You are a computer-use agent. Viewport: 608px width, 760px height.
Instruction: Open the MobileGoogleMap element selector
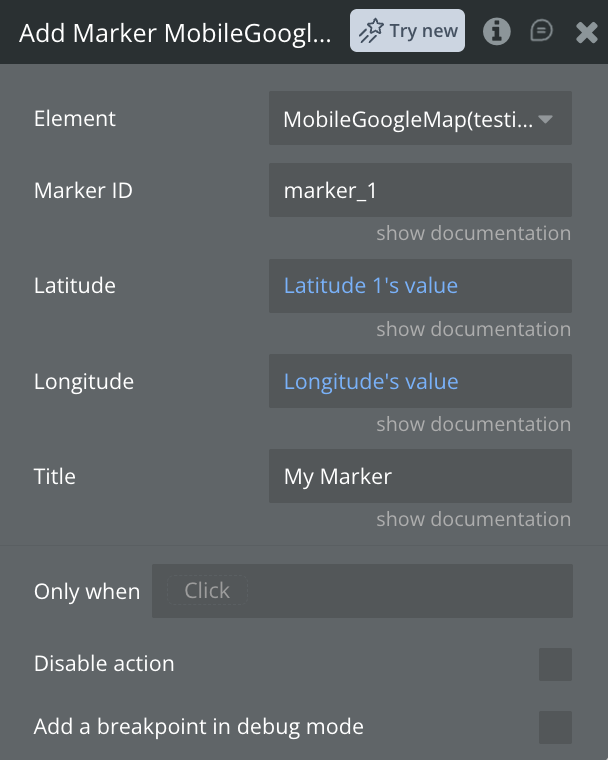(408, 119)
